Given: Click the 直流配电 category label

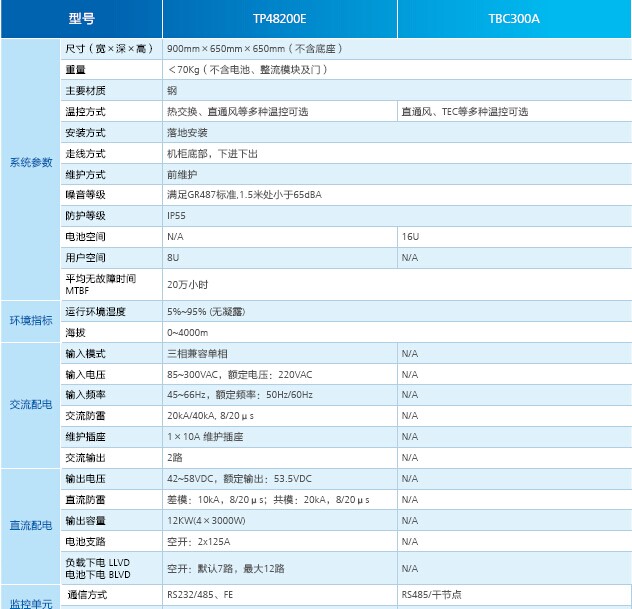Looking at the screenshot, I should (x=31, y=525).
